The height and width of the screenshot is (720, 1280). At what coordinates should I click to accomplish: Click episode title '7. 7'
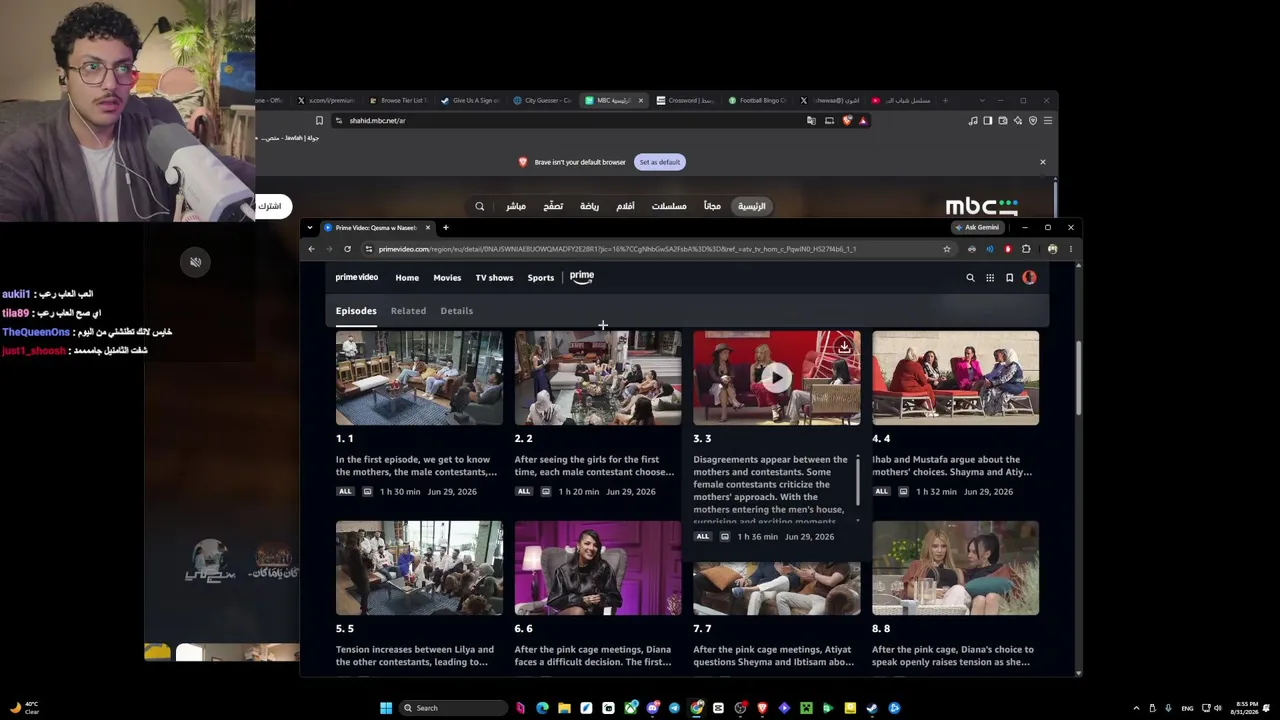702,629
